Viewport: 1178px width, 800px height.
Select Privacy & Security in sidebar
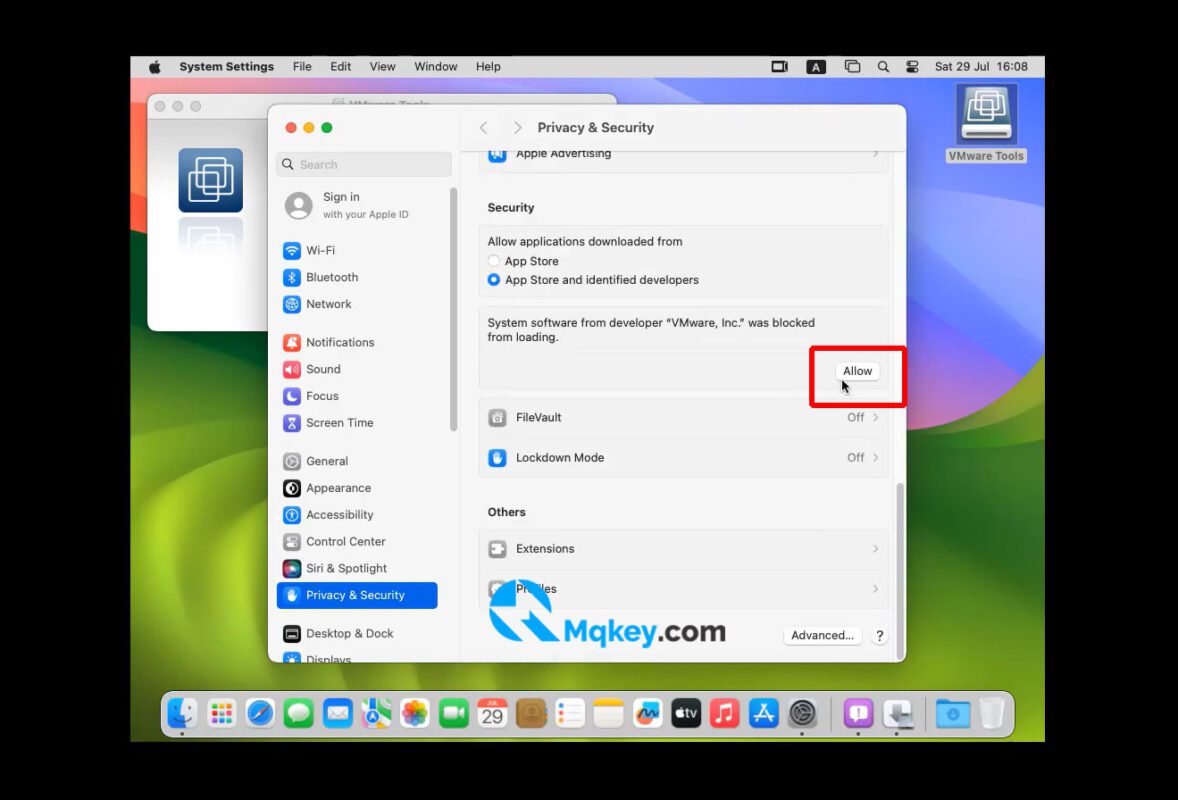click(x=357, y=596)
